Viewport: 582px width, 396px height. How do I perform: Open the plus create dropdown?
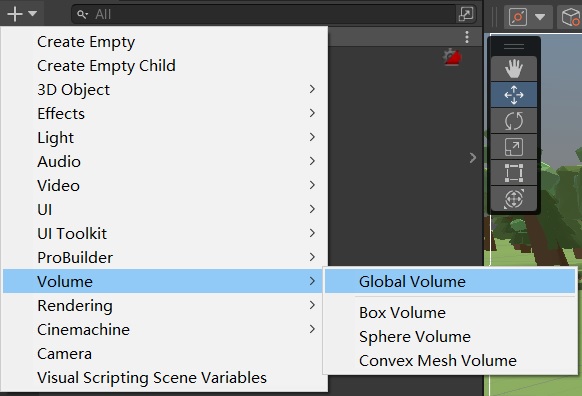tap(22, 14)
